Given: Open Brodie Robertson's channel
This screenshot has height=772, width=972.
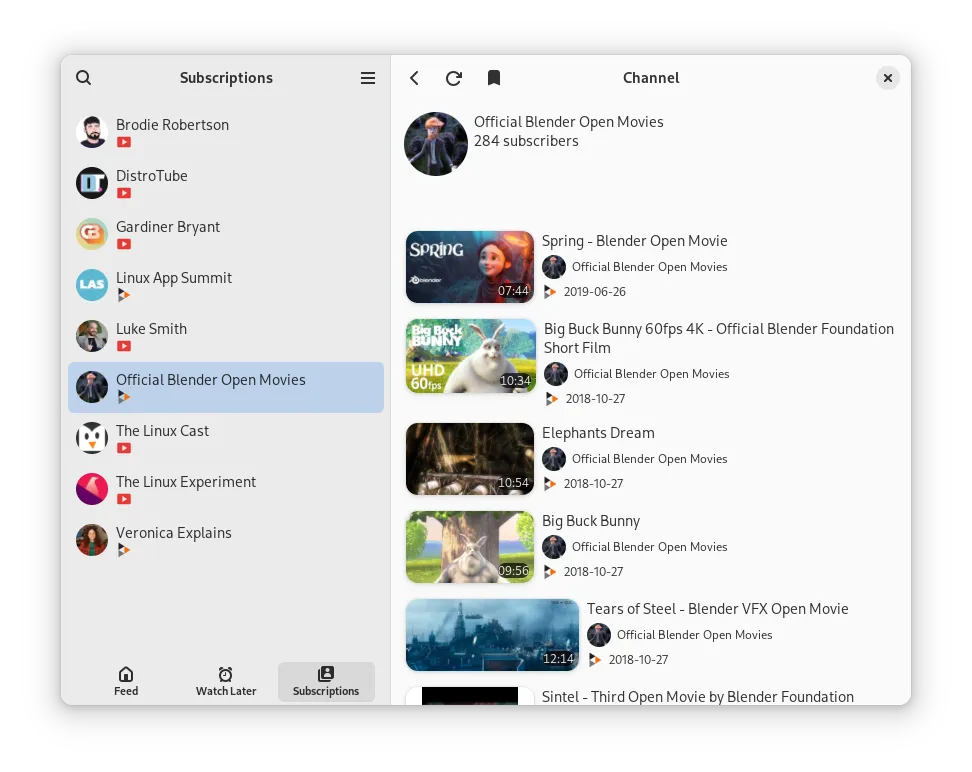Looking at the screenshot, I should pos(172,125).
